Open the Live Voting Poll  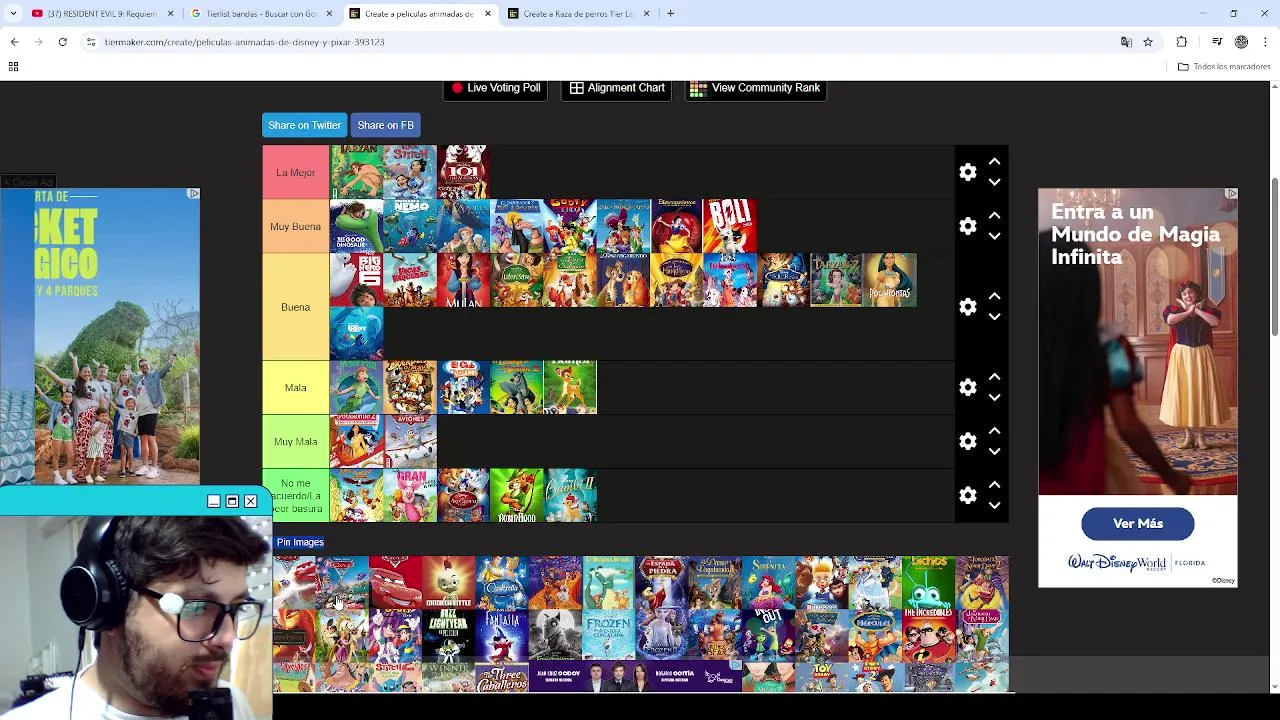[x=495, y=88]
